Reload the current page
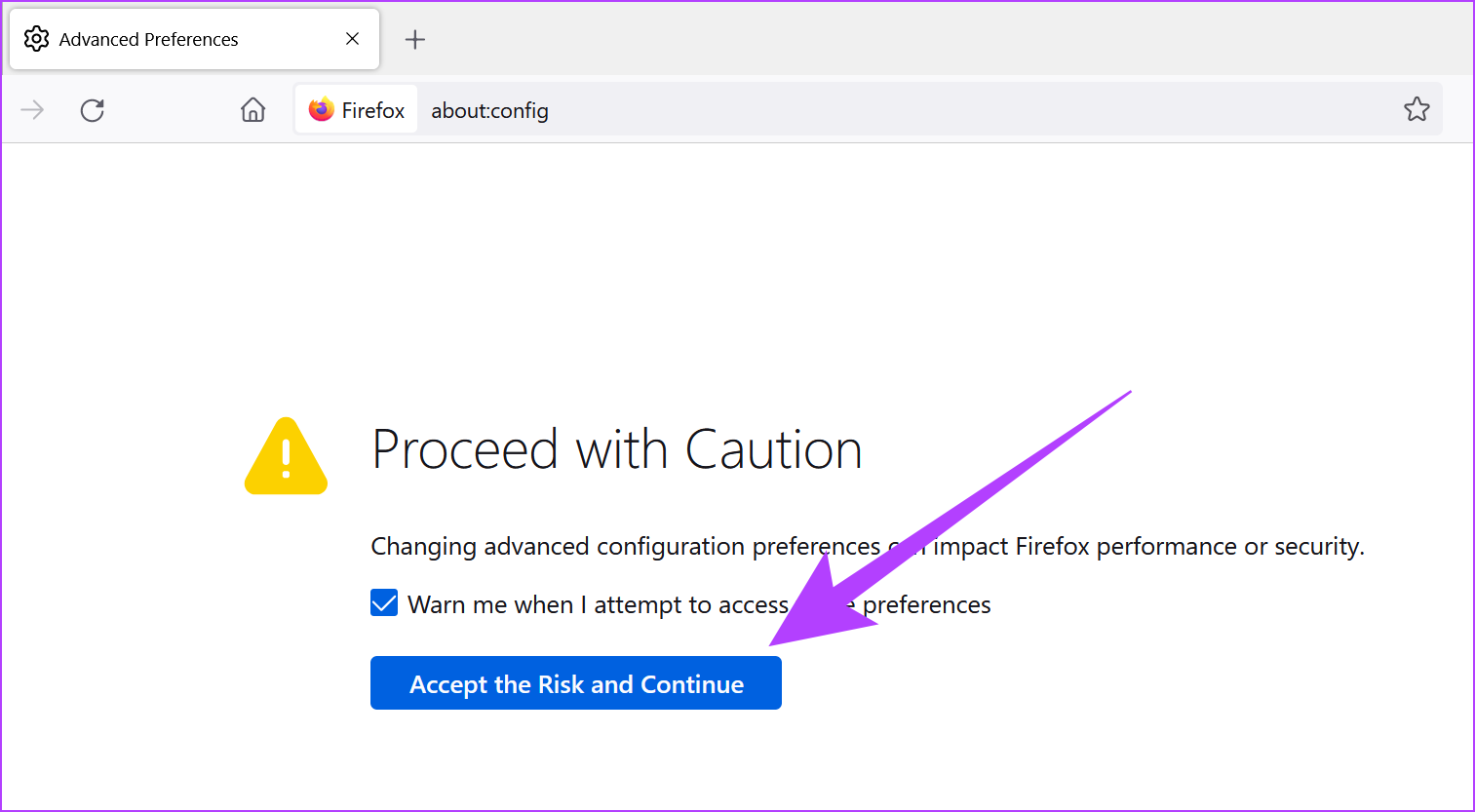This screenshot has height=812, width=1475. [93, 110]
